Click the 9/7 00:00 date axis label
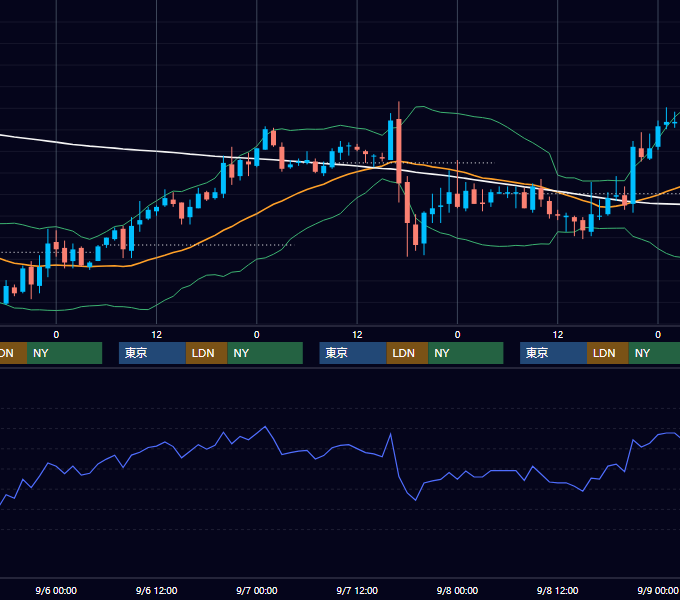The height and width of the screenshot is (600, 680). coord(257,590)
